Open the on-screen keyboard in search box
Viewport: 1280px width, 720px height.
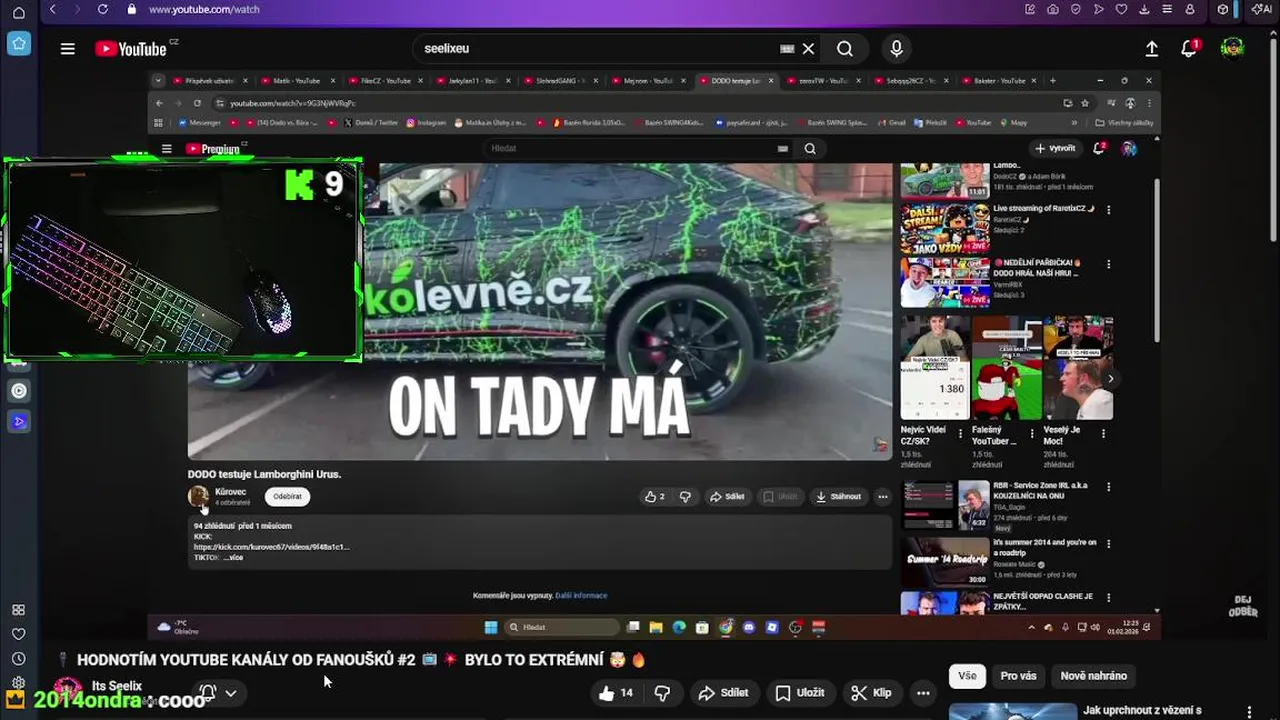tap(787, 48)
